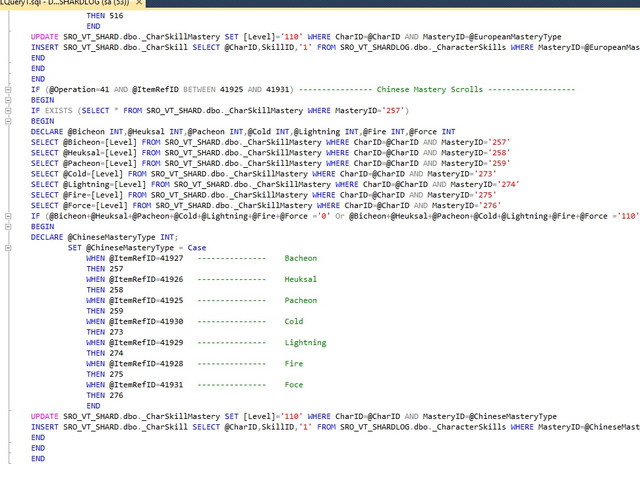Click the last END keyword at the bottom
The height and width of the screenshot is (482, 640).
coord(38,459)
